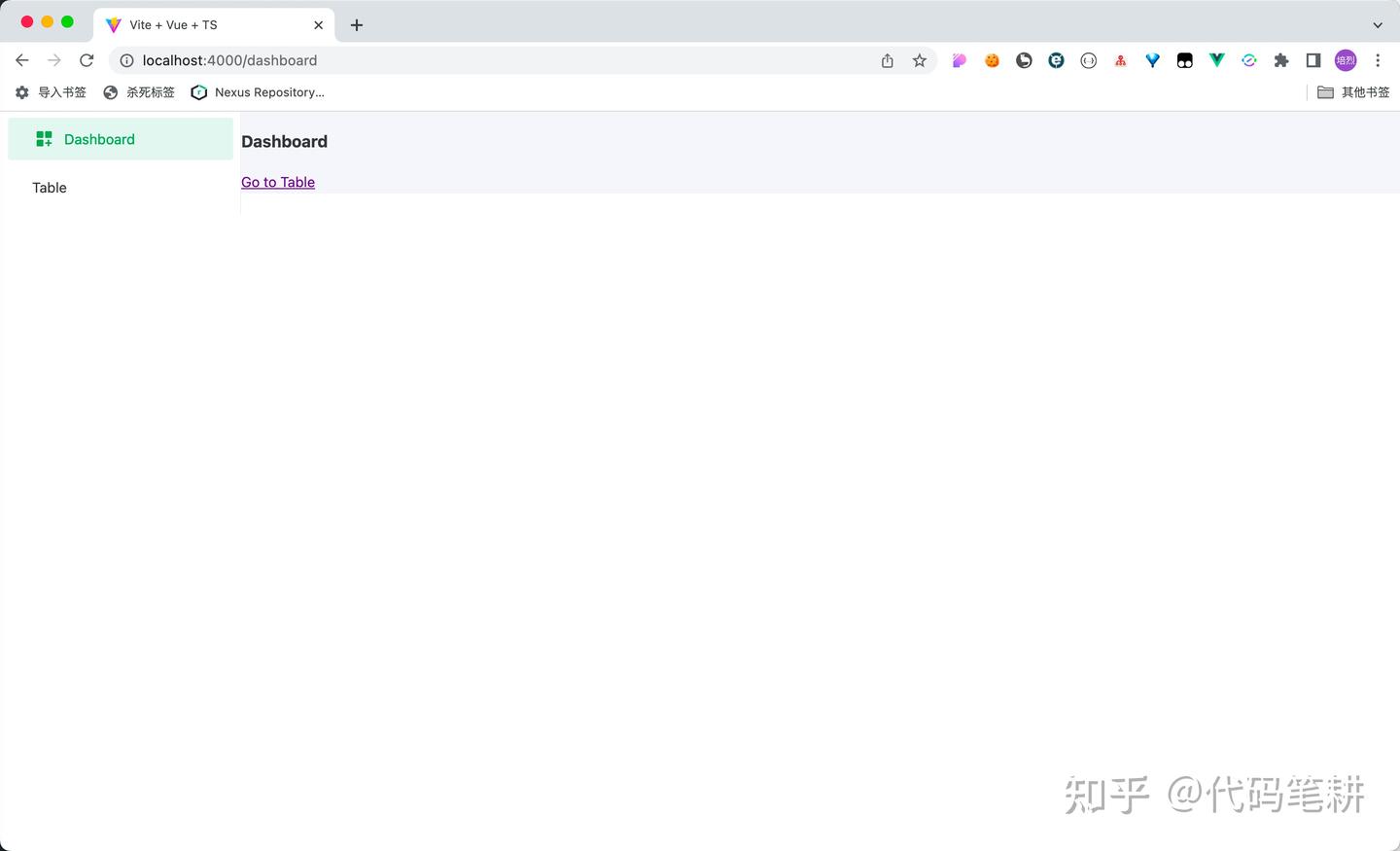1400x851 pixels.
Task: Click the bookmark star icon
Action: pos(919,60)
